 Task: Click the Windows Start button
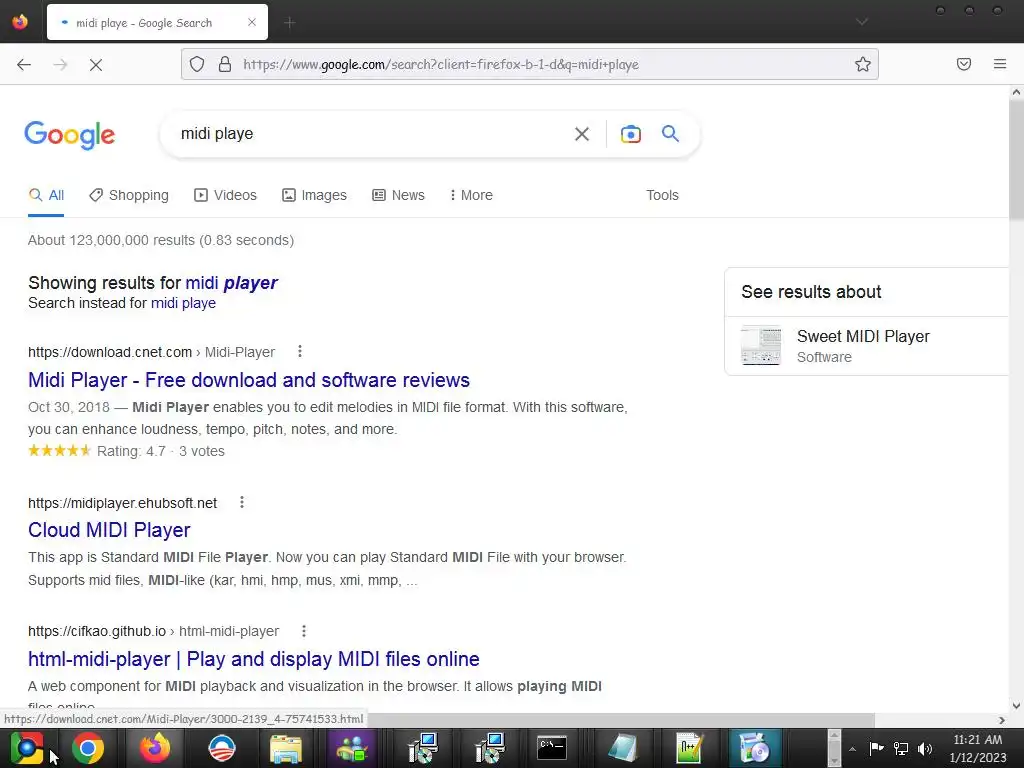coord(27,748)
